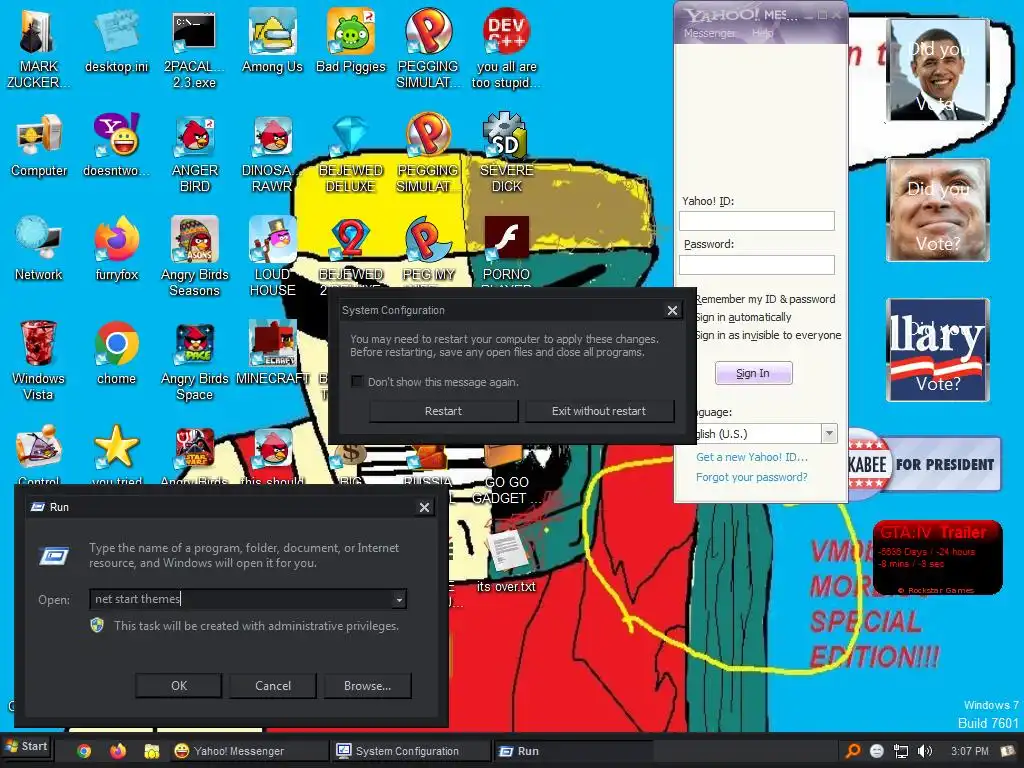Image resolution: width=1024 pixels, height=768 pixels.
Task: Click OK in the Run dialog
Action: click(x=179, y=686)
